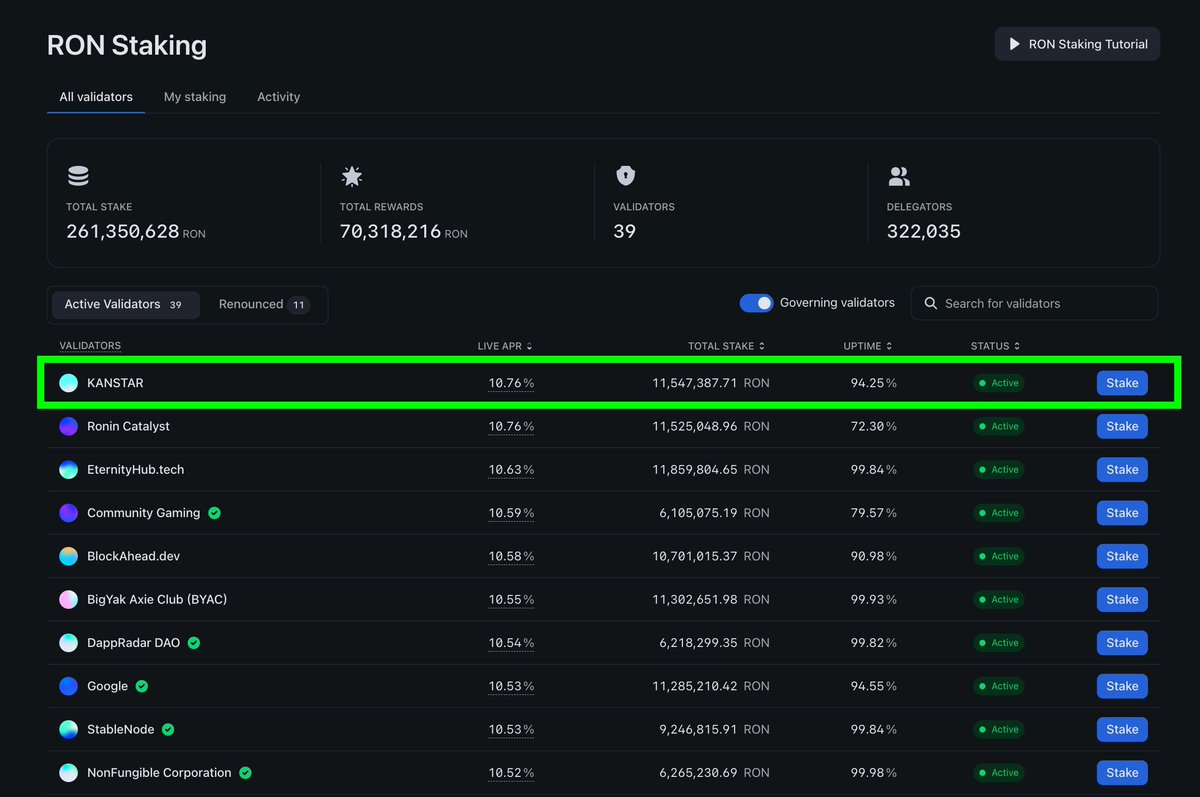The width and height of the screenshot is (1200, 797).
Task: Click the NonFungible Corporation avatar icon
Action: pyautogui.click(x=68, y=773)
